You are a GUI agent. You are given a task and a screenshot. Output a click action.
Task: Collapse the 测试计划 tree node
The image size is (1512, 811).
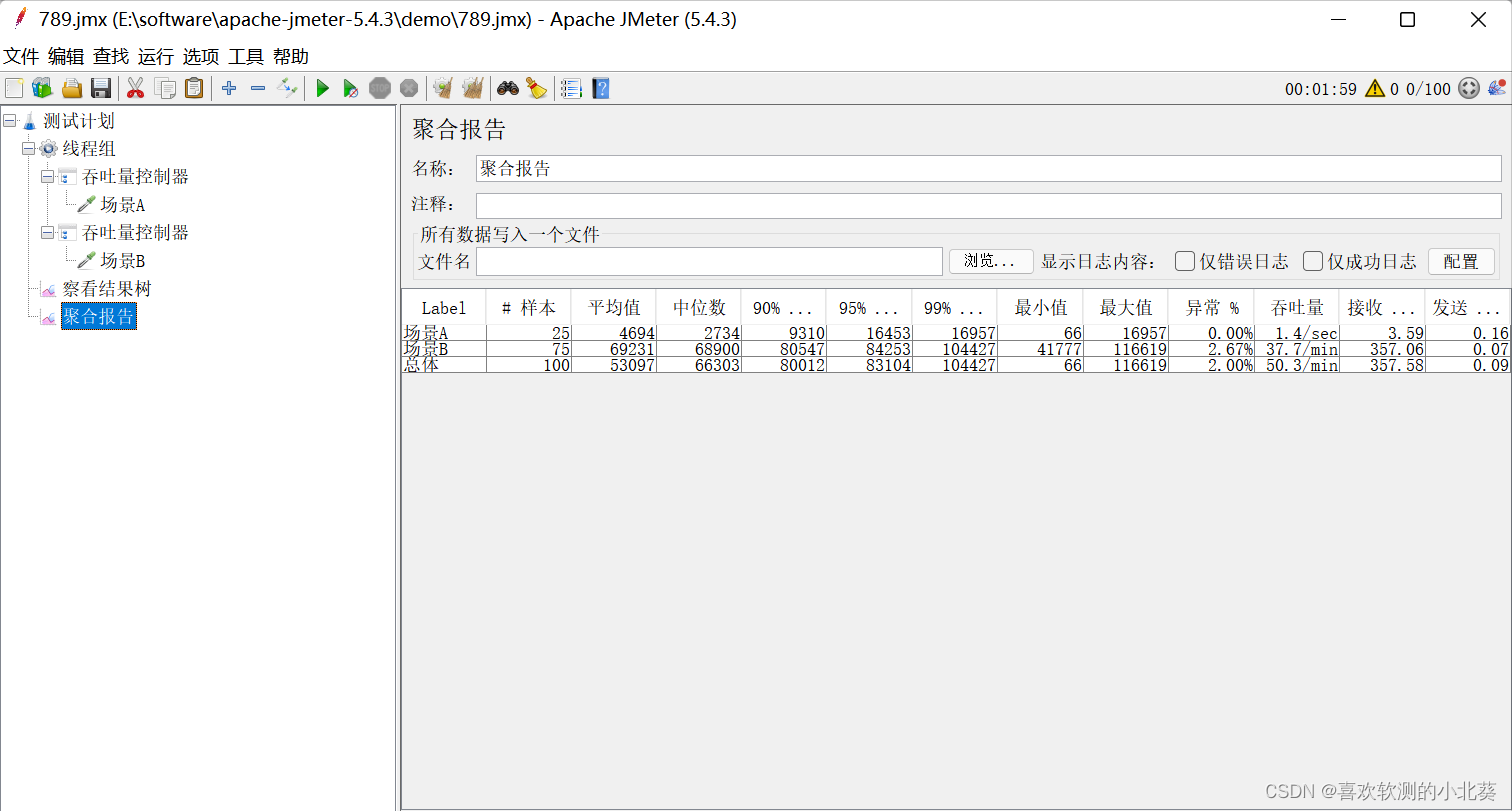(x=10, y=121)
